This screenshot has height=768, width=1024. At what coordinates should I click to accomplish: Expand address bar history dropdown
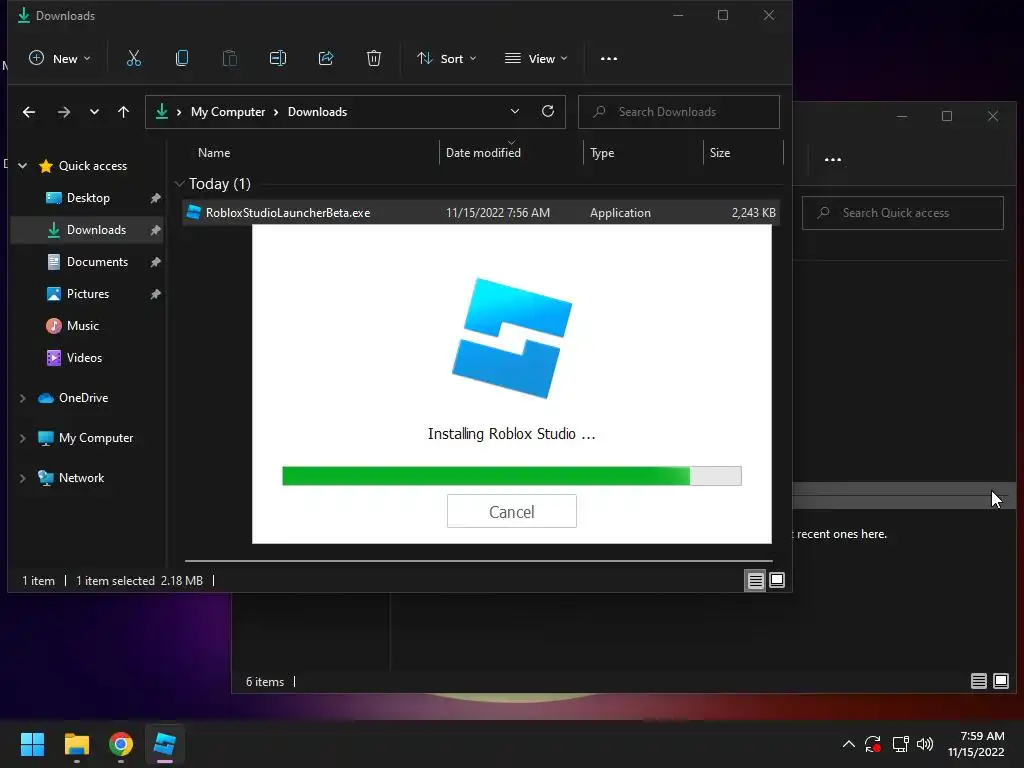515,111
